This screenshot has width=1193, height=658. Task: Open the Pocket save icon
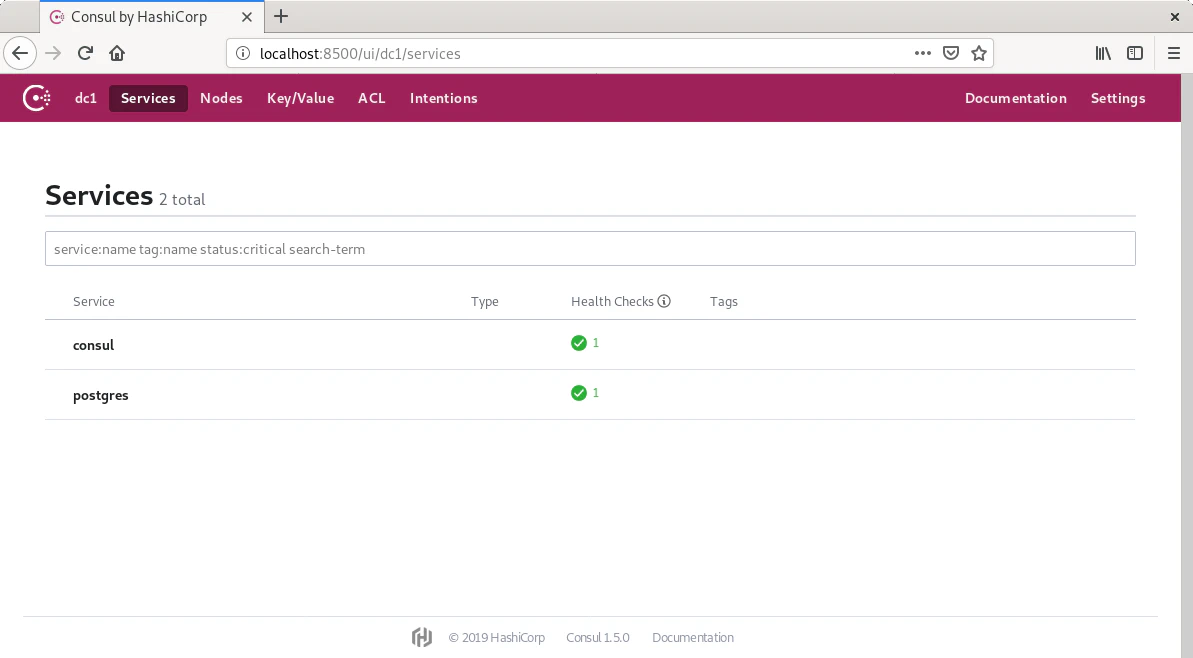point(952,53)
